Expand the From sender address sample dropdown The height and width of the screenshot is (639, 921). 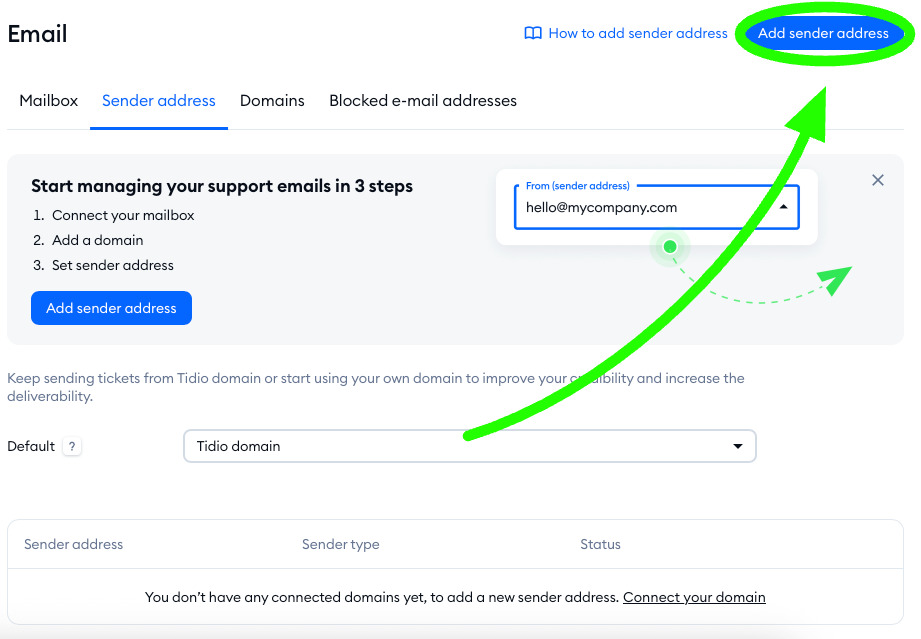tap(783, 207)
